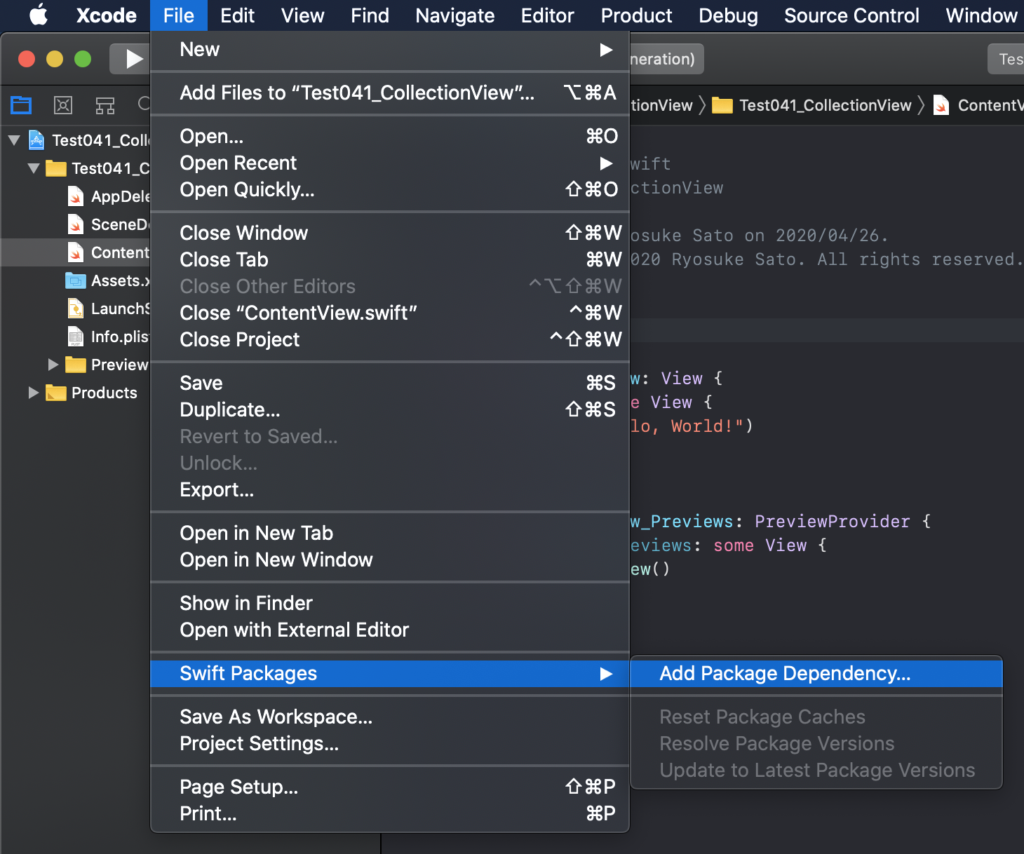Image resolution: width=1024 pixels, height=854 pixels.
Task: Click the Run (play) button in toolbar
Action: click(x=133, y=59)
